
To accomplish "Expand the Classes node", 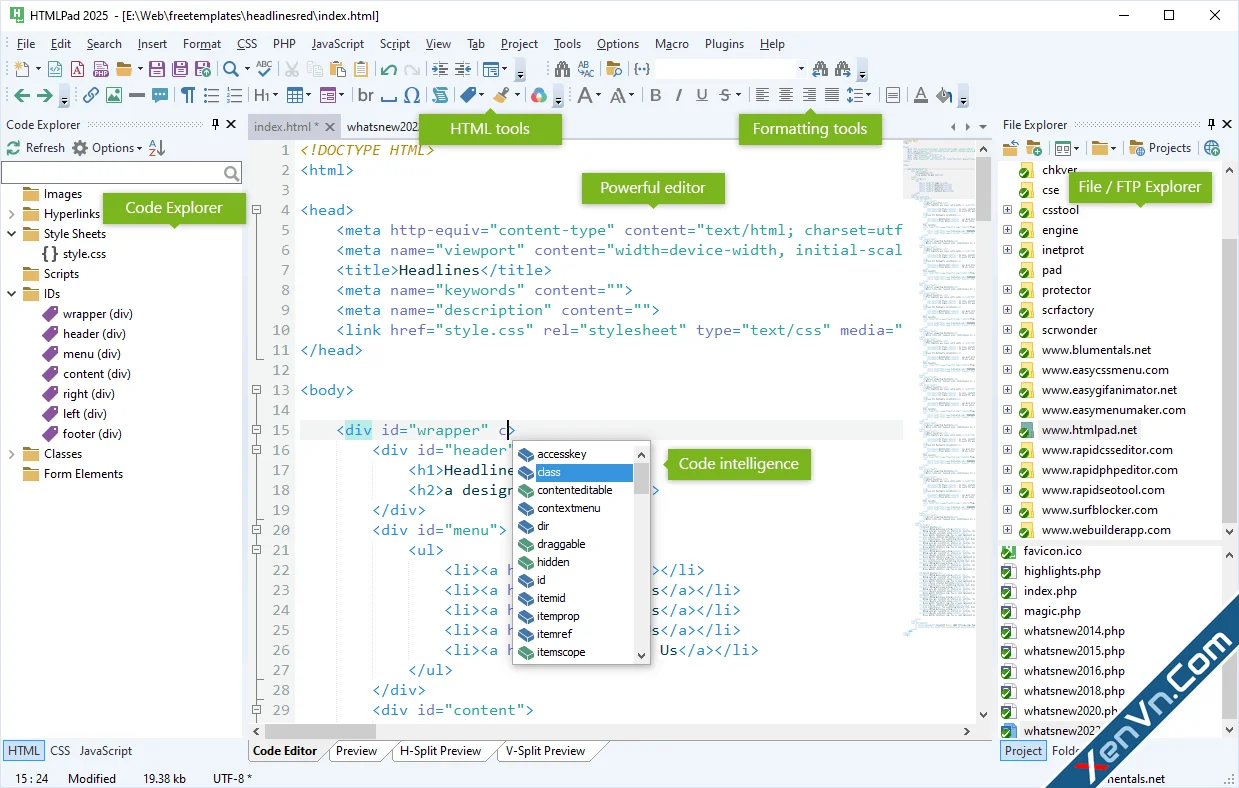I will [12, 454].
